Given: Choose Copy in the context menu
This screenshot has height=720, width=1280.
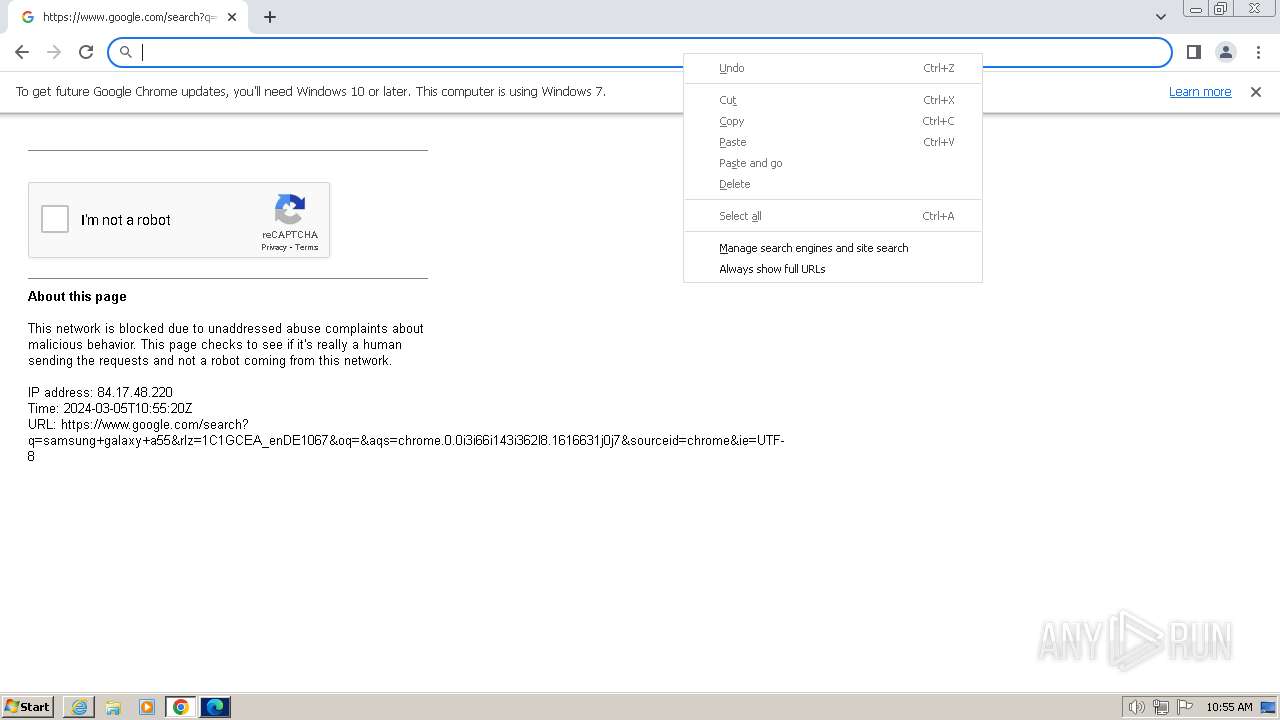Looking at the screenshot, I should pos(833,121).
